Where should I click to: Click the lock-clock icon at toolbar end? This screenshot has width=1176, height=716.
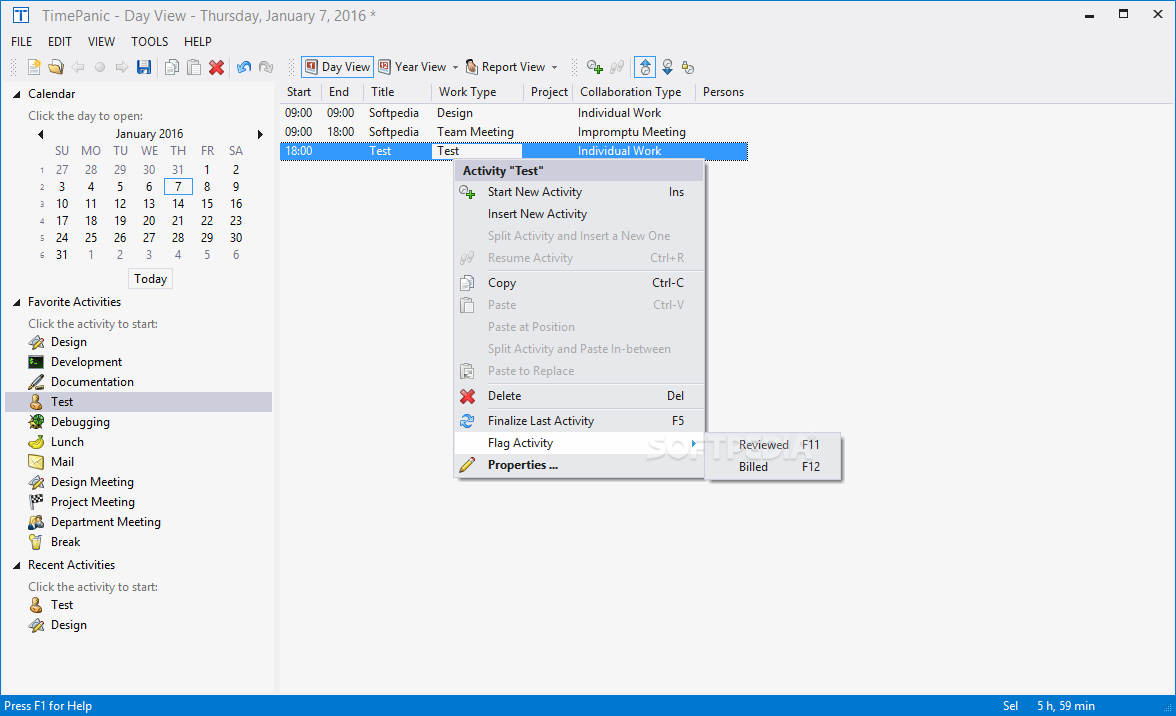point(688,67)
